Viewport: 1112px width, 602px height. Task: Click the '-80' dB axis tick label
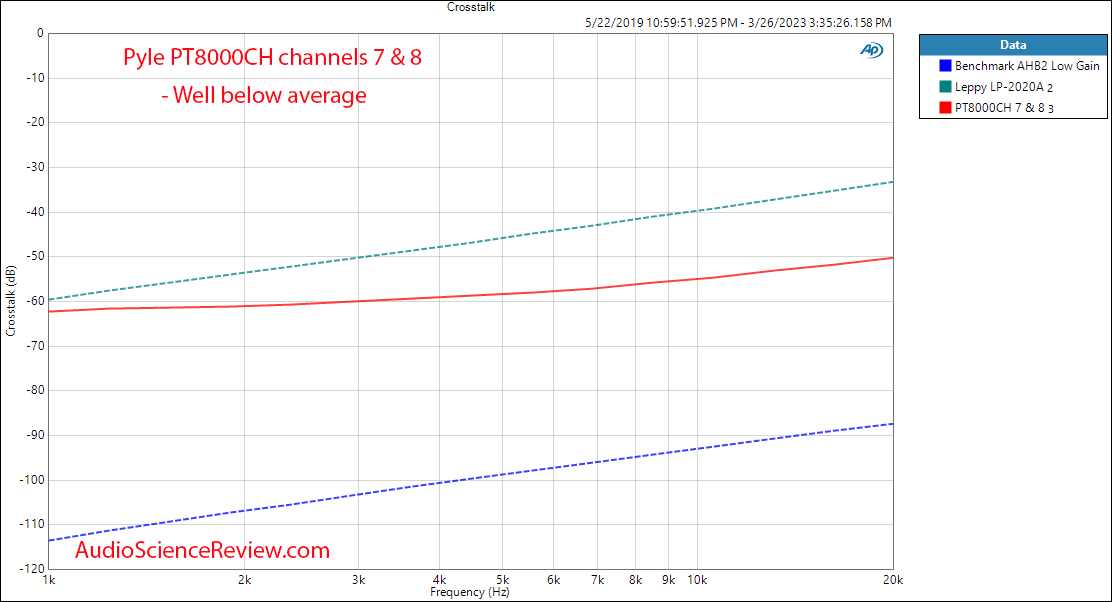pos(35,391)
